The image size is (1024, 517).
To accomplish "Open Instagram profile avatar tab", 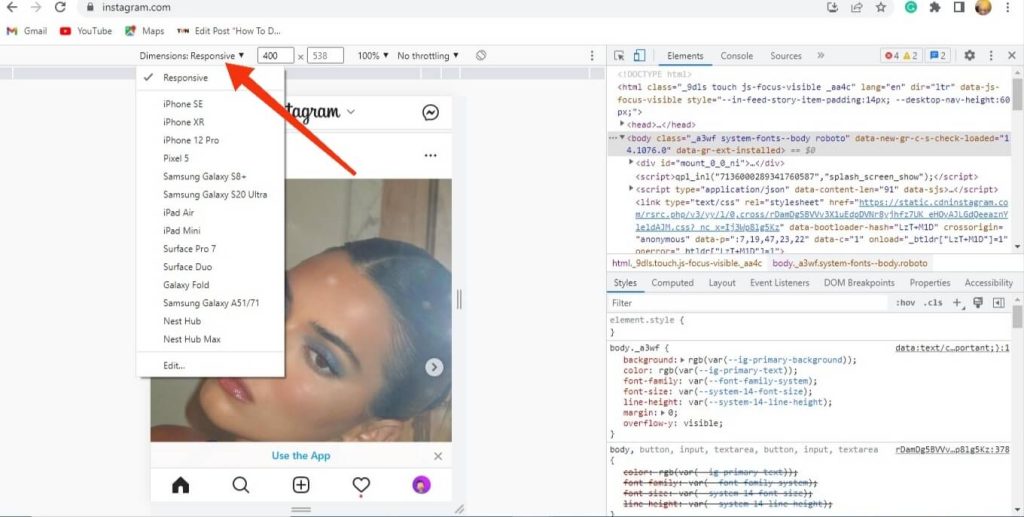I will pos(421,485).
